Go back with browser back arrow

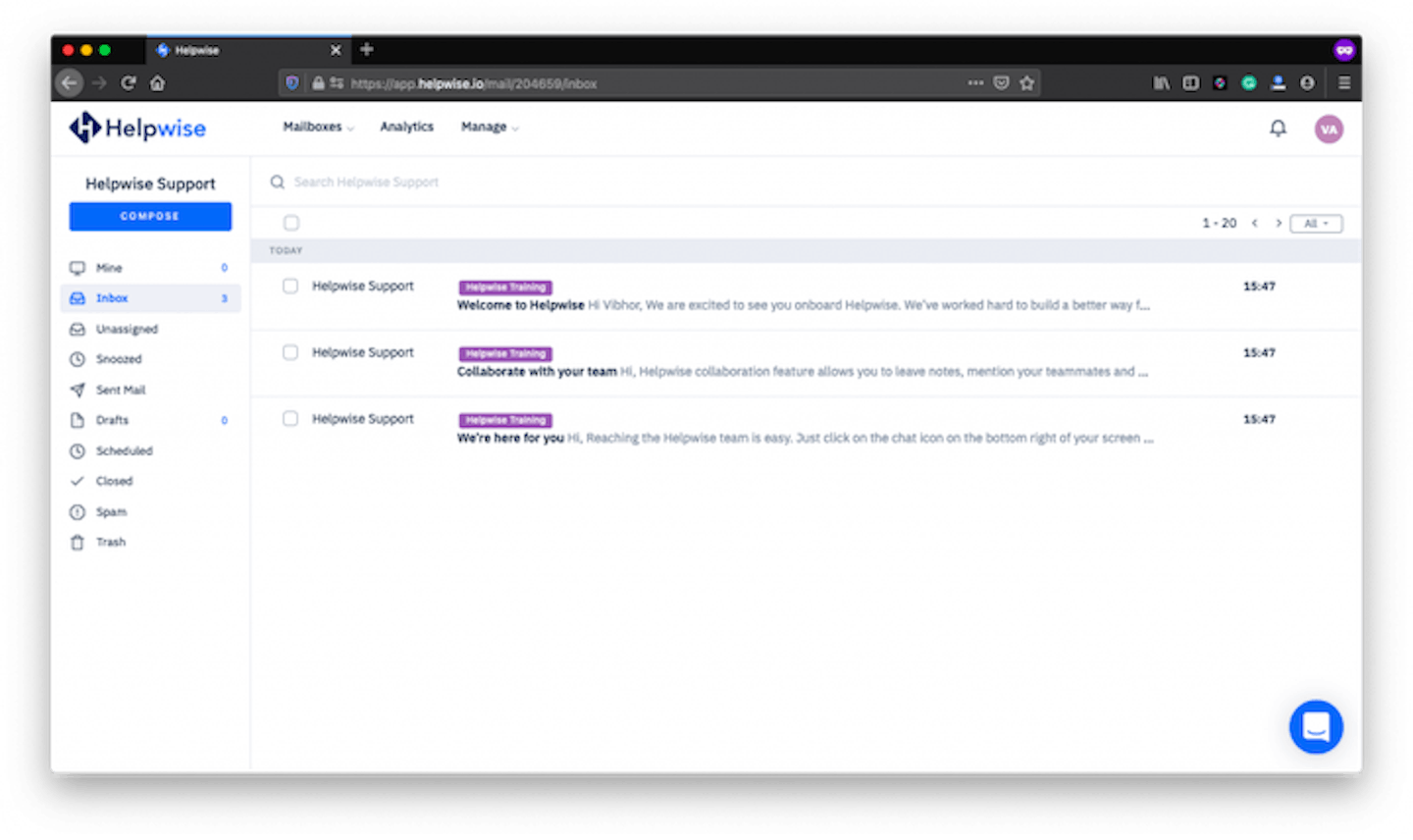69,83
